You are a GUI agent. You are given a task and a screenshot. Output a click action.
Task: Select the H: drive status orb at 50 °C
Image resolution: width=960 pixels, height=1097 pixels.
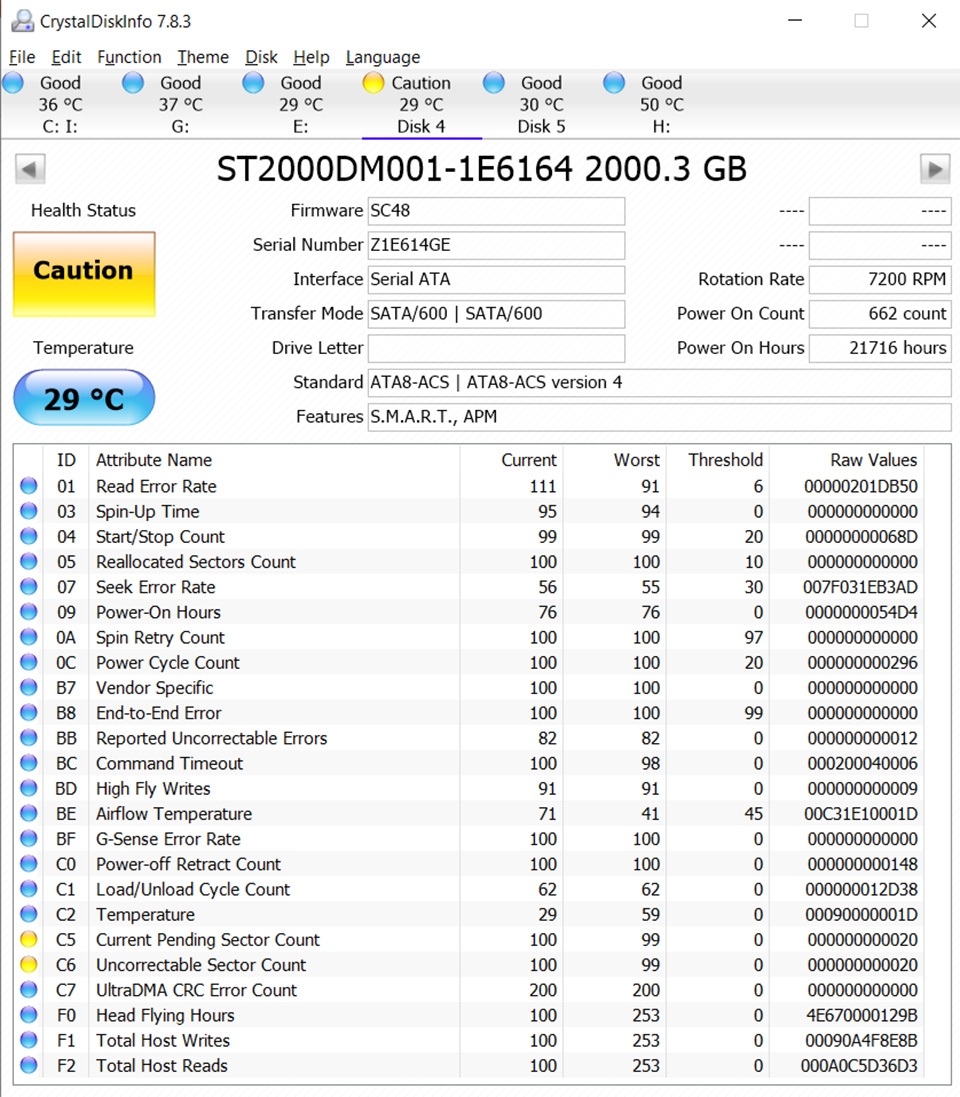[614, 84]
